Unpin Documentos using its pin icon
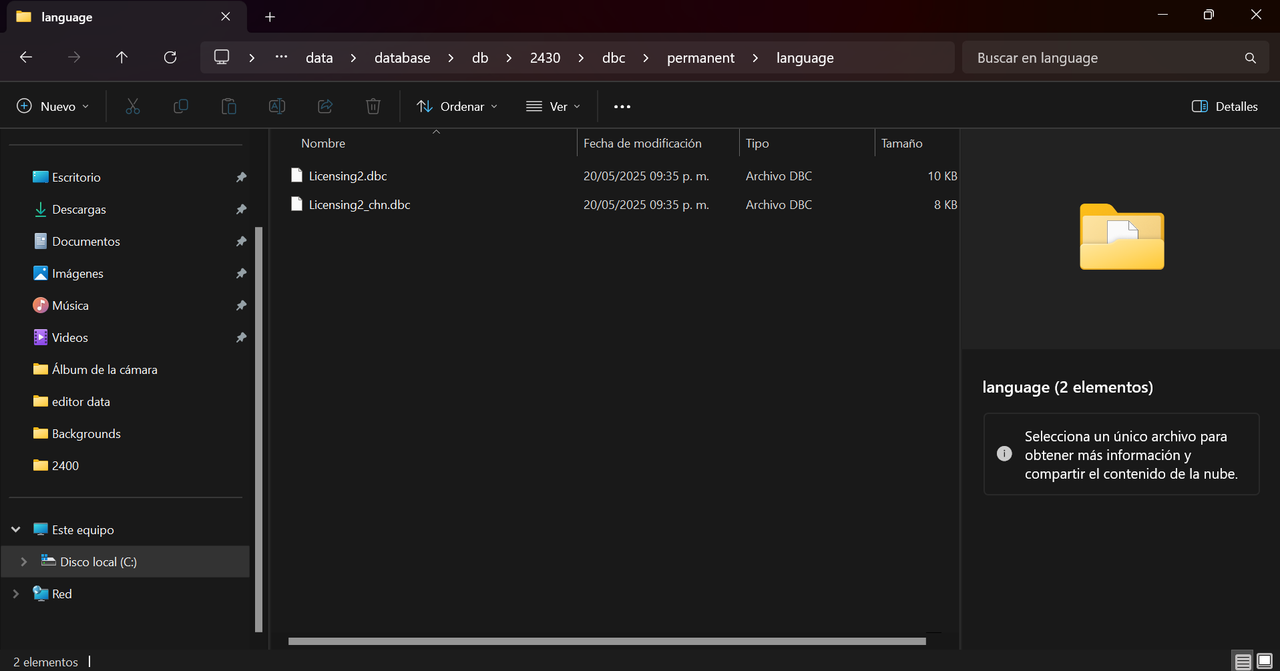Viewport: 1280px width, 671px height. tap(241, 241)
